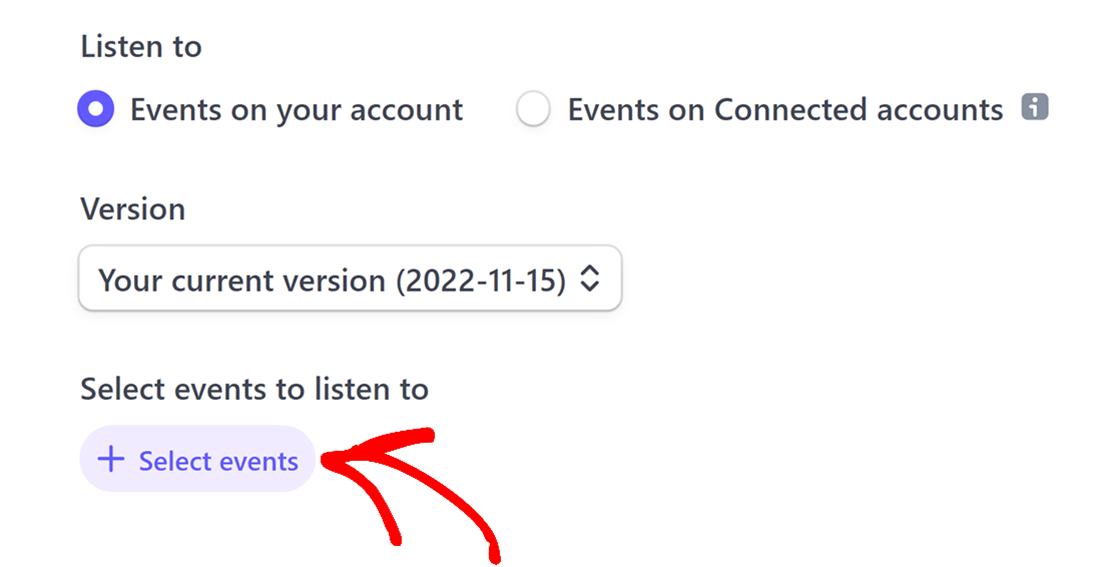Click the empty unselected radio circle
Viewport: 1116px width, 567px height.
tap(533, 109)
